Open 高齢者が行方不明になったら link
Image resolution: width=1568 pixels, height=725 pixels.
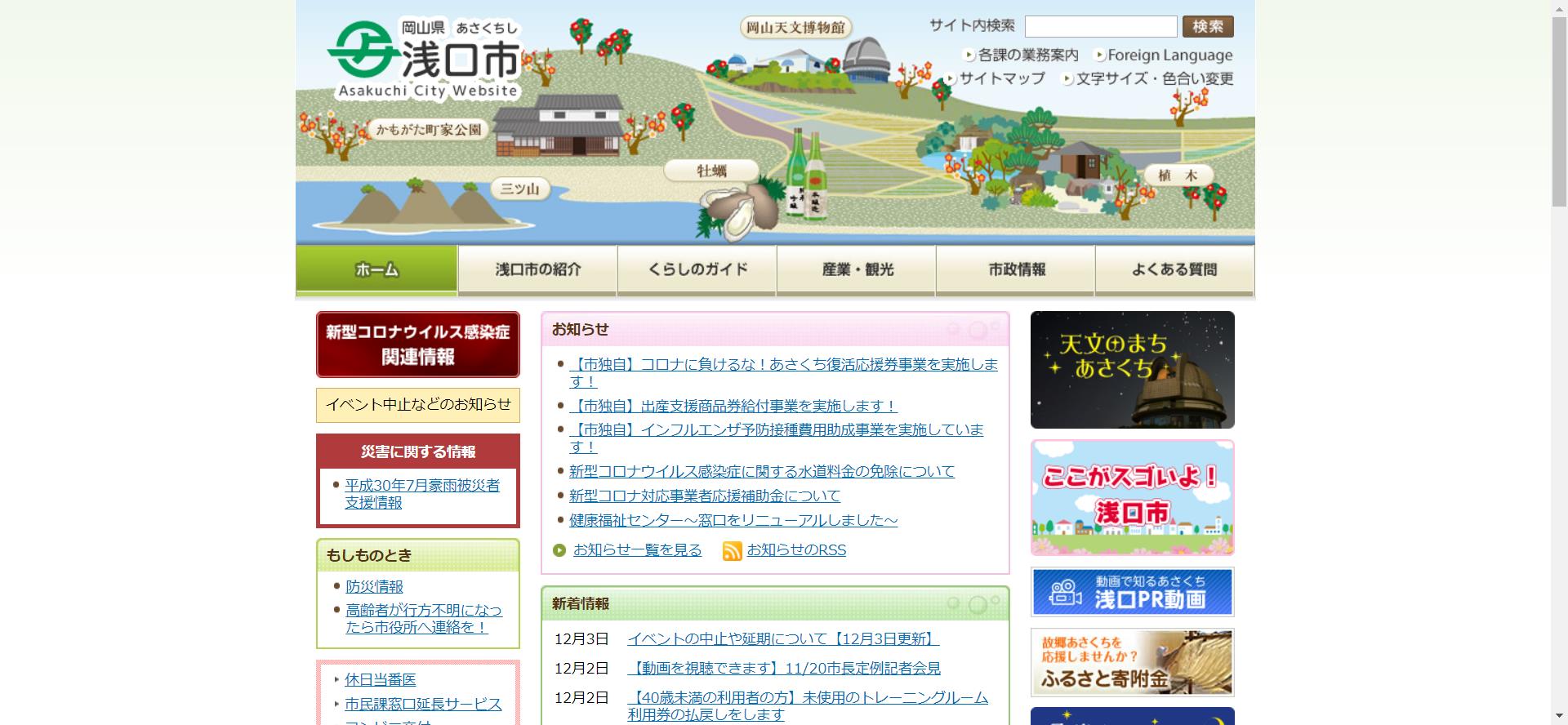tap(423, 619)
